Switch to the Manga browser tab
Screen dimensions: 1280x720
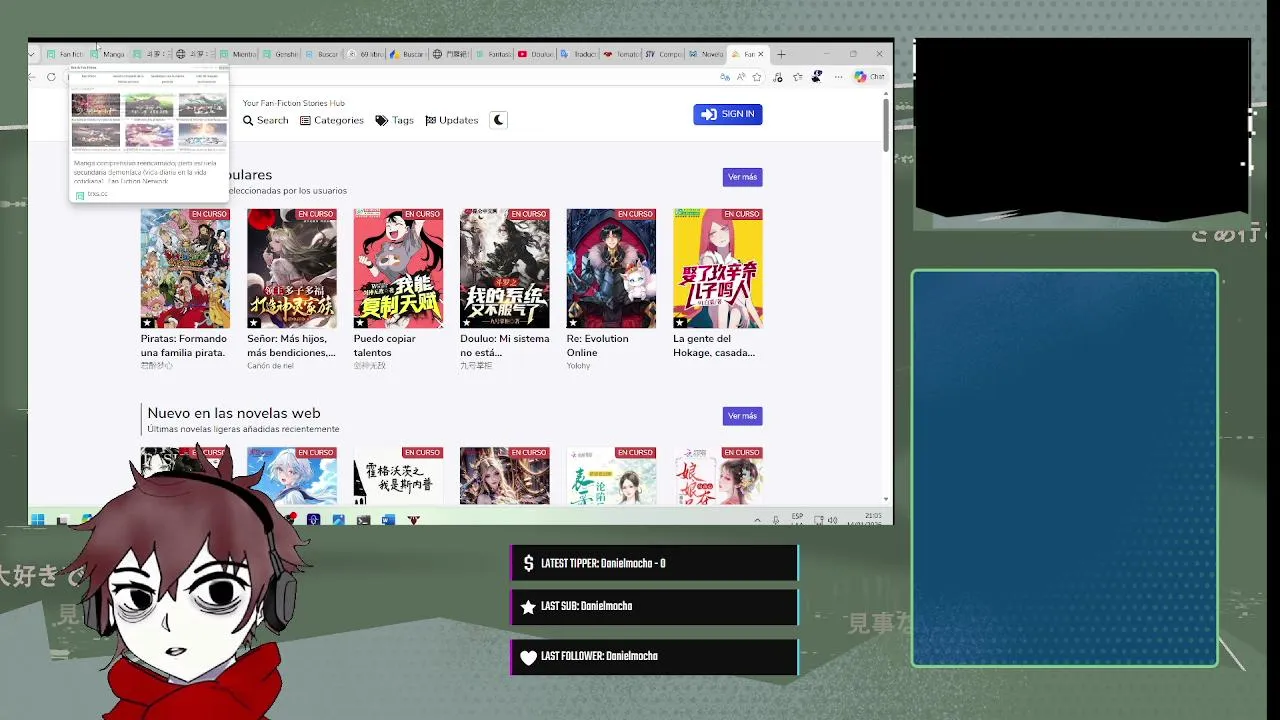click(x=108, y=54)
